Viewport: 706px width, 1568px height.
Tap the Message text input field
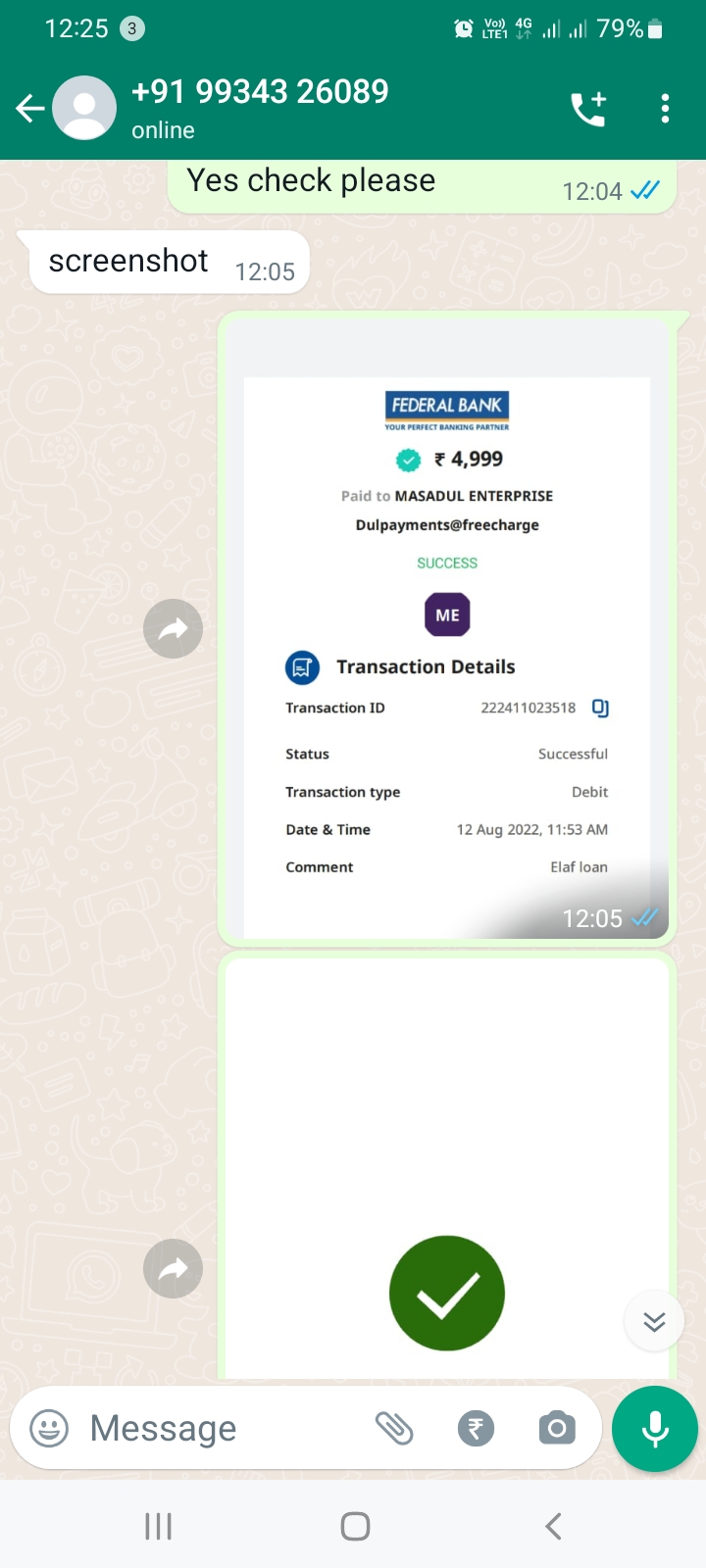tap(216, 1428)
